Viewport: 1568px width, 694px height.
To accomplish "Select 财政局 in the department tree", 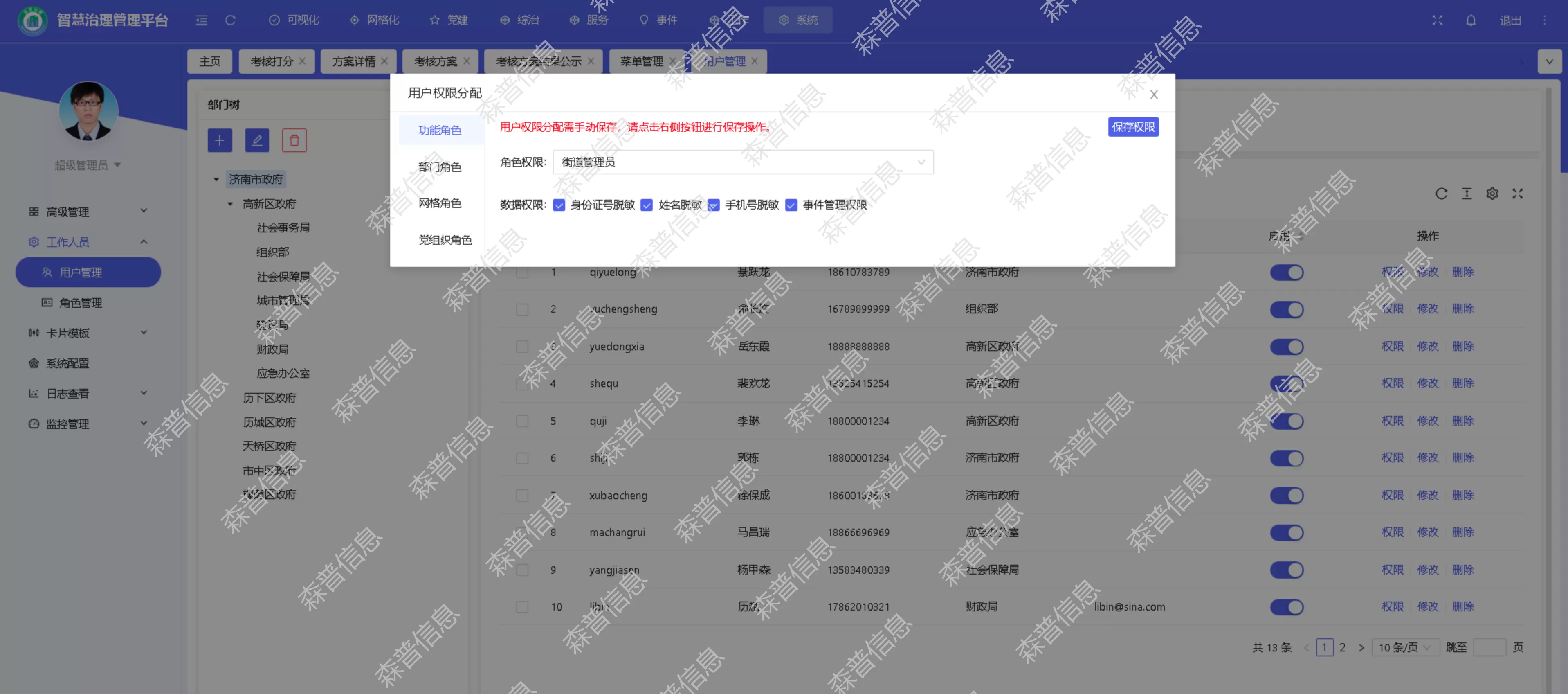I will [x=272, y=349].
